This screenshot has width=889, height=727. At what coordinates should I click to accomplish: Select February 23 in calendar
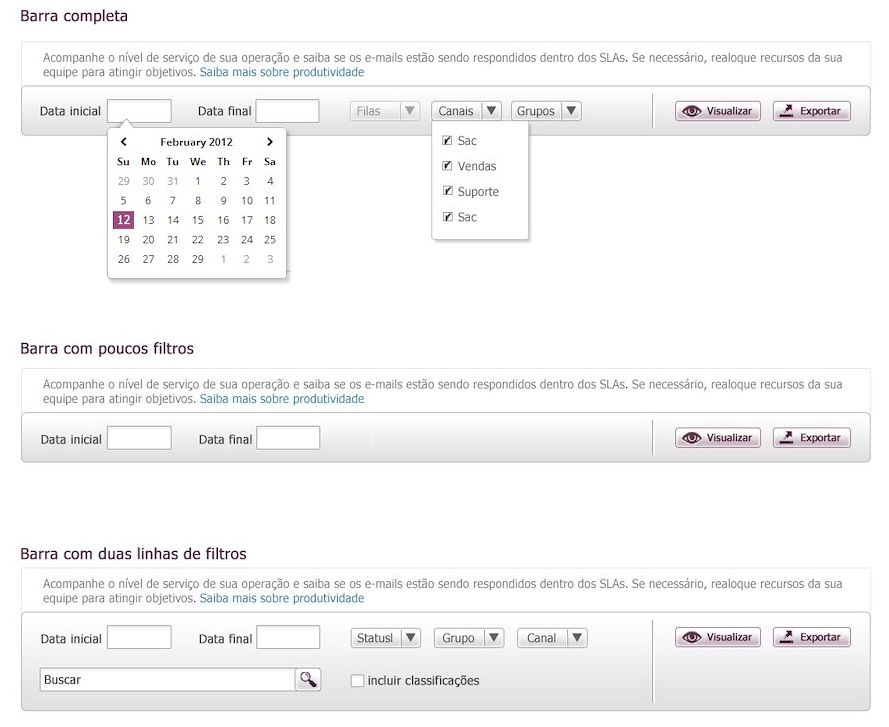click(223, 240)
